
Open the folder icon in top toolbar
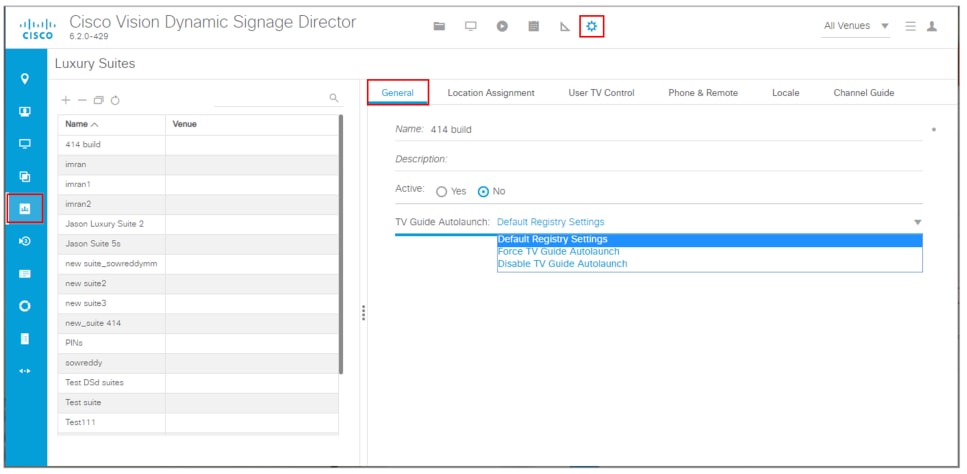tap(439, 26)
